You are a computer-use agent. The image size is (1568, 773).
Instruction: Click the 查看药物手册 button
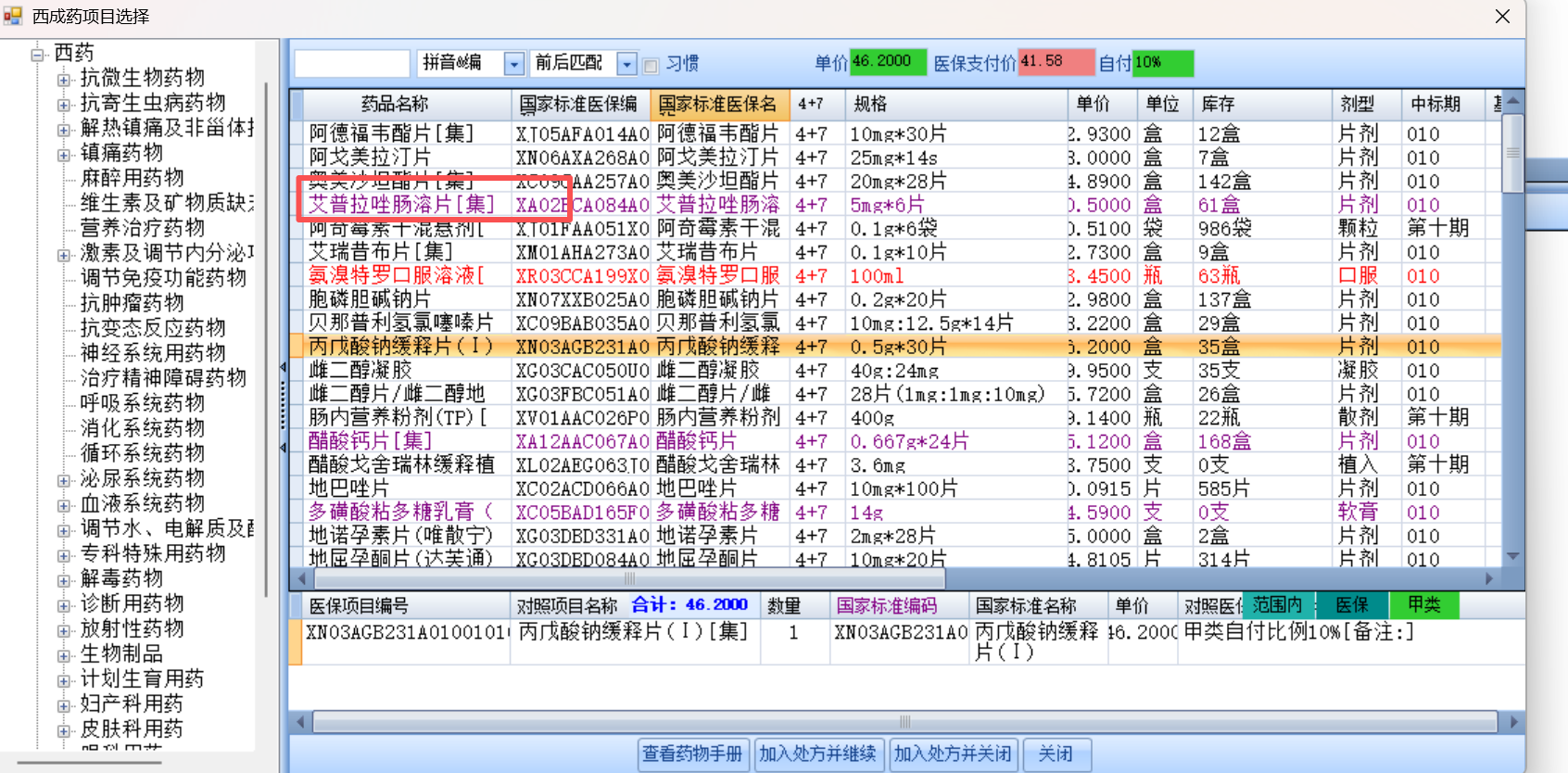click(x=693, y=754)
